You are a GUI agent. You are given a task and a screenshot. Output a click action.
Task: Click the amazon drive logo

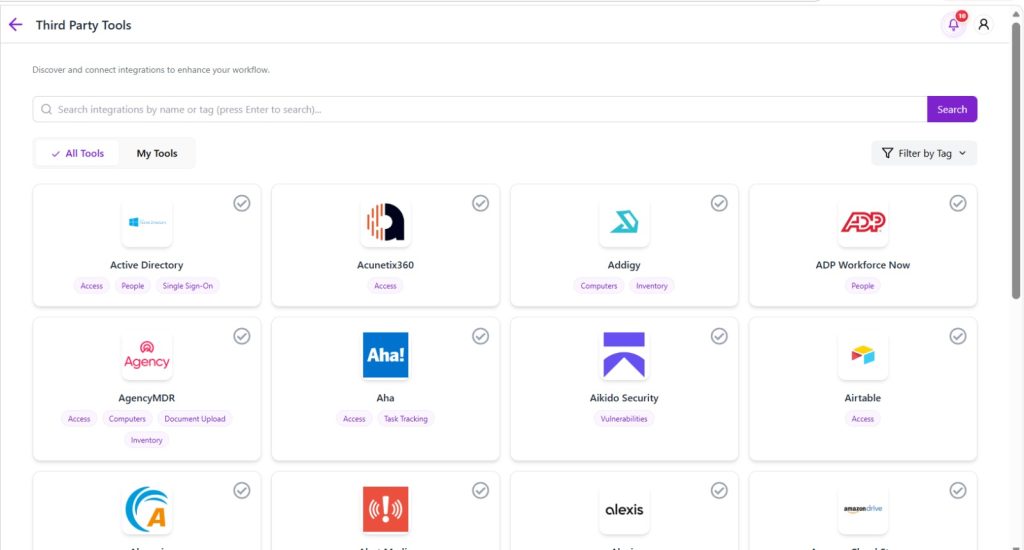863,510
